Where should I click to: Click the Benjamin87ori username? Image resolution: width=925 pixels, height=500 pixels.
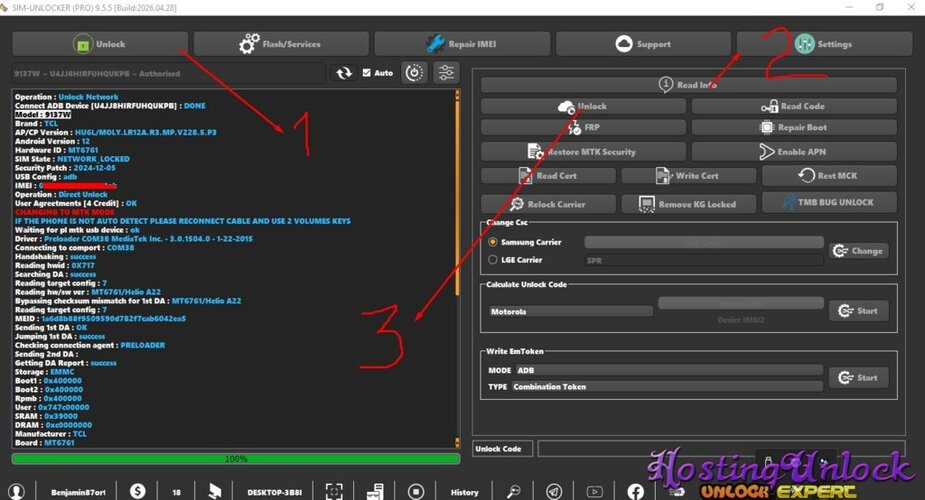(x=78, y=492)
